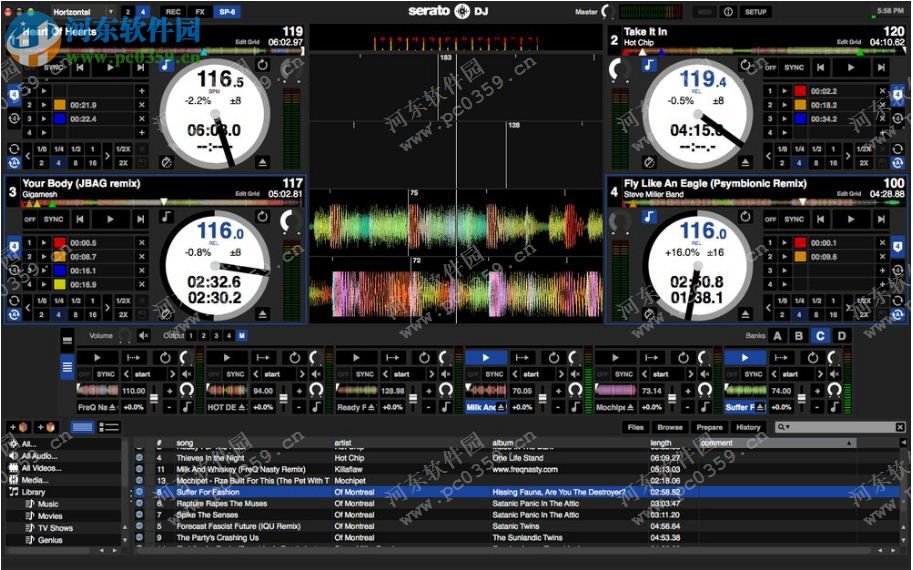Click Edit Grid on Take It In deck
The width and height of the screenshot is (913, 570).
[849, 42]
